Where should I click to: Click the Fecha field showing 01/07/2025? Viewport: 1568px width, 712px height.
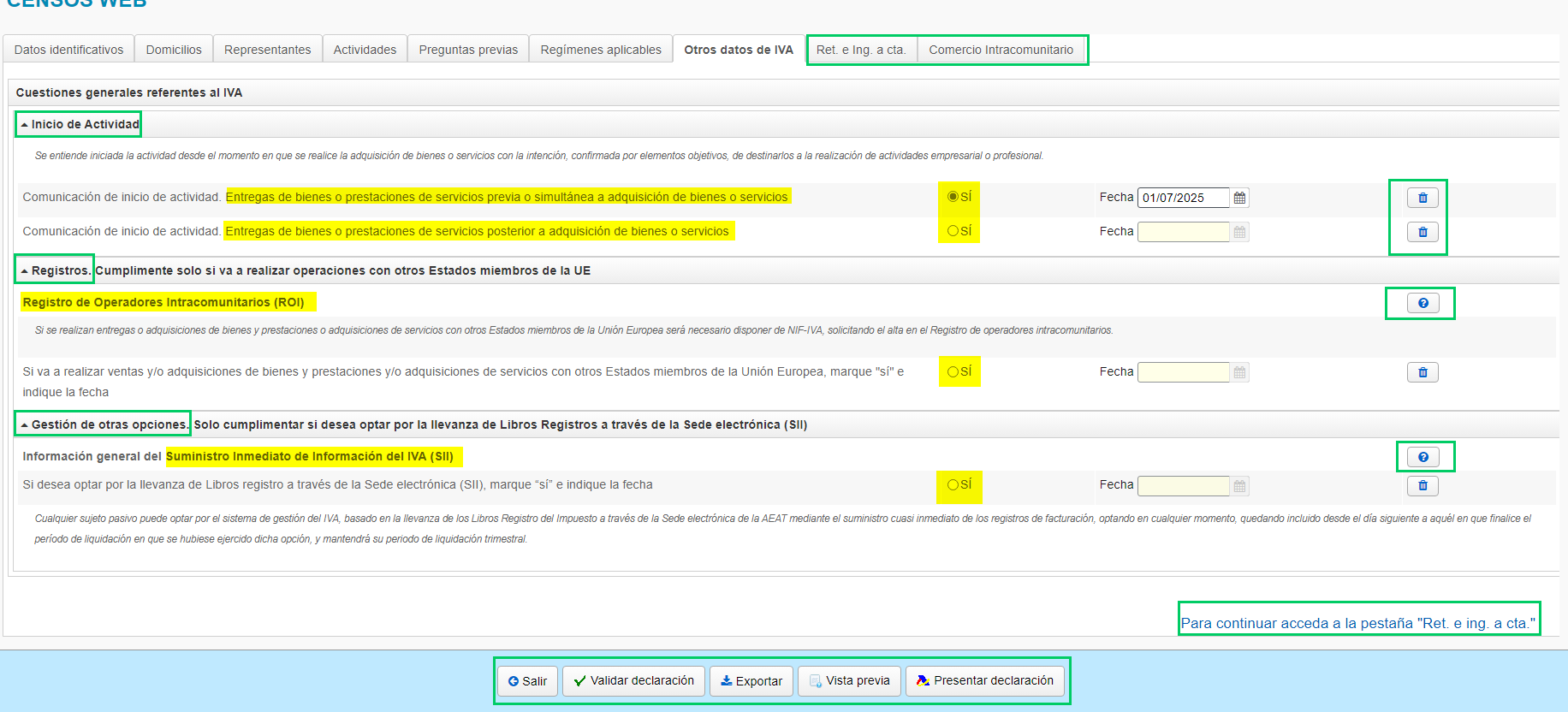(x=1182, y=198)
